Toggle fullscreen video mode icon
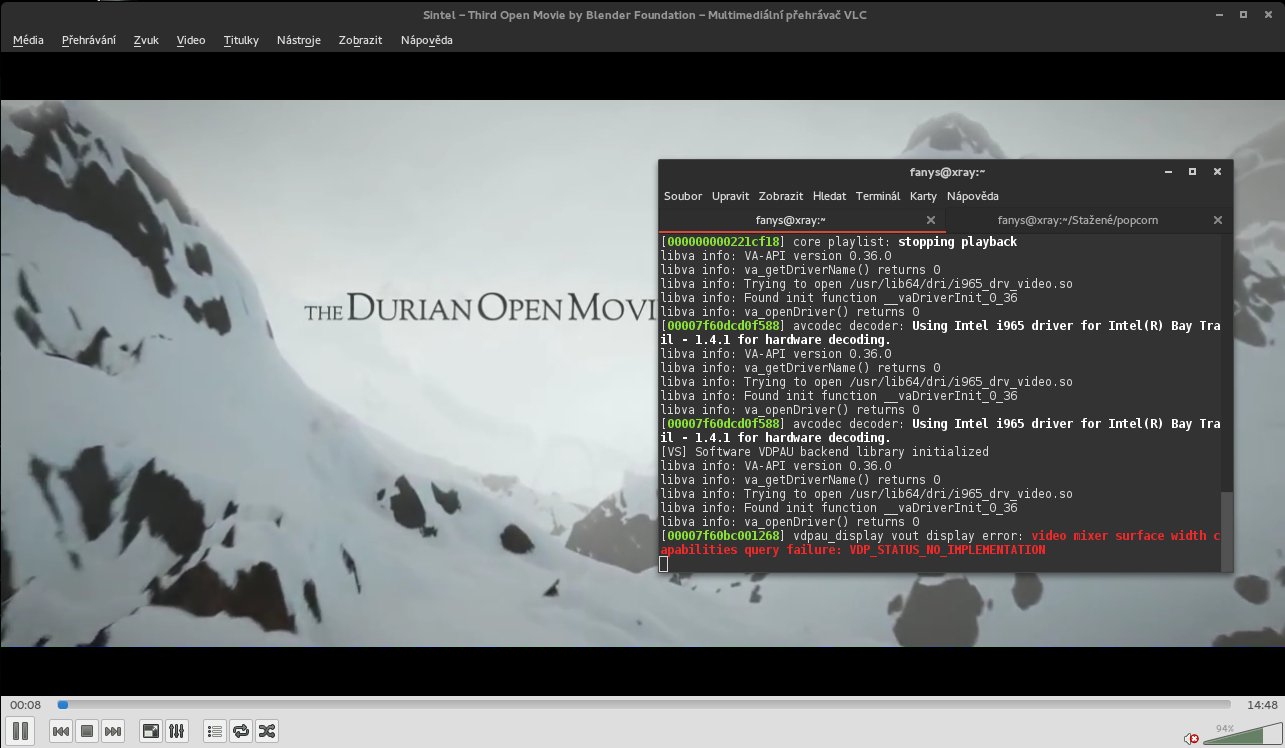 (150, 731)
